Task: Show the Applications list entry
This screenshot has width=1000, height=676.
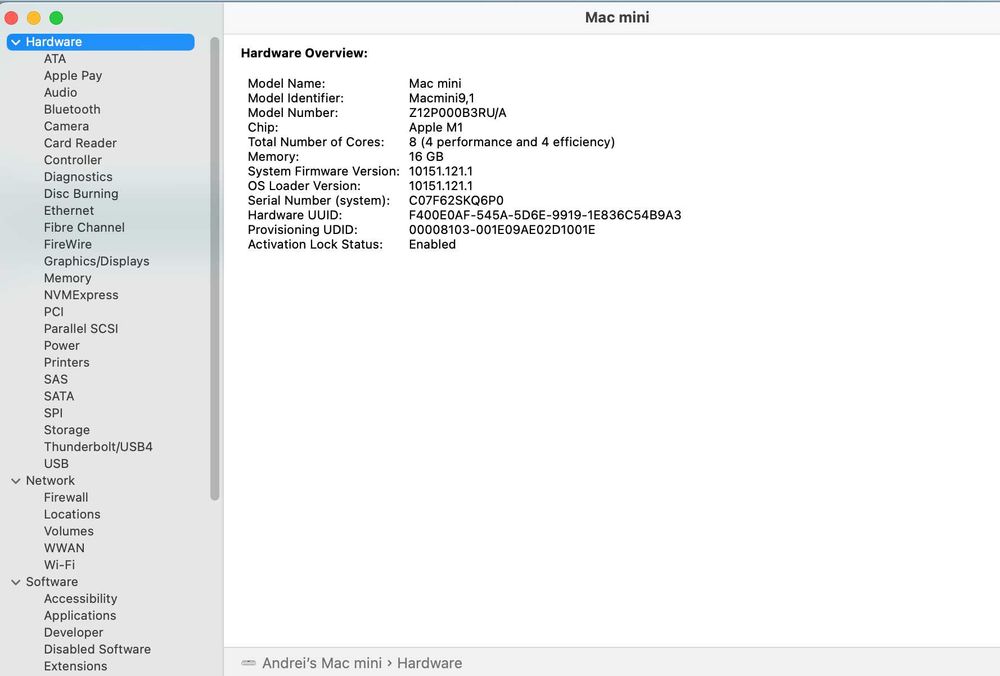Action: coord(80,616)
